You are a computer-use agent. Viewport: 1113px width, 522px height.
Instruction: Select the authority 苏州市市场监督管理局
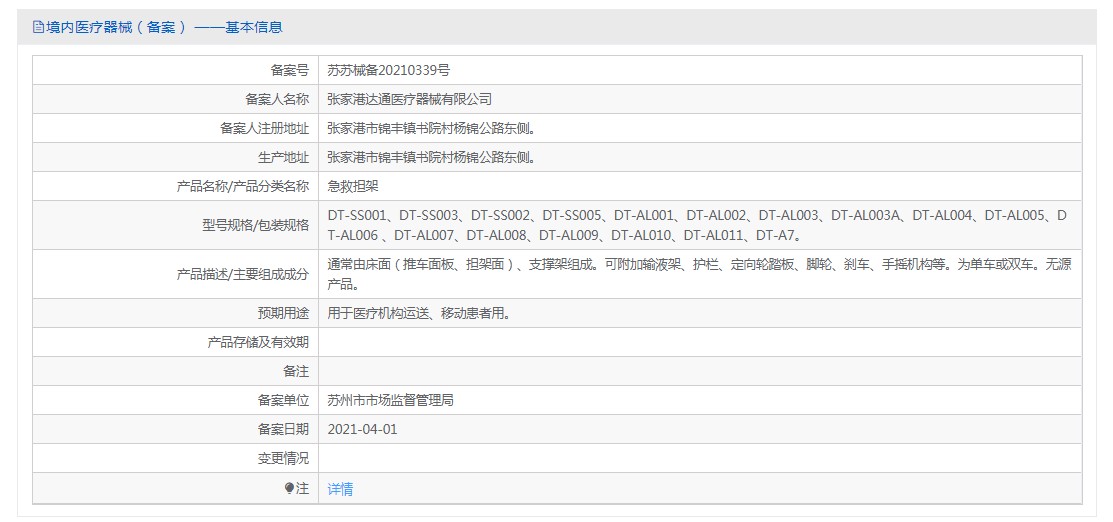tap(390, 401)
